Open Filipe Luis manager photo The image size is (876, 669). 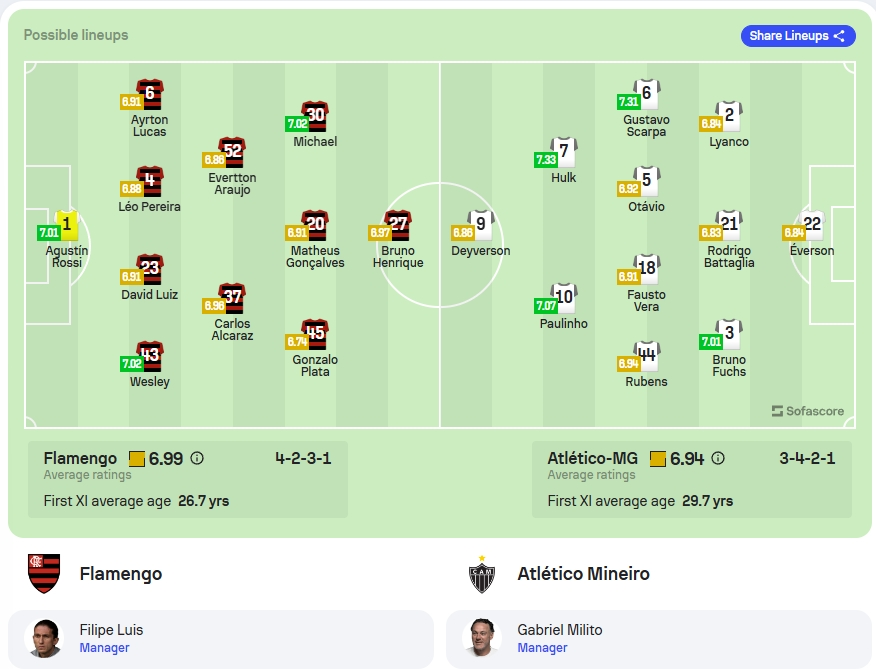(x=44, y=638)
